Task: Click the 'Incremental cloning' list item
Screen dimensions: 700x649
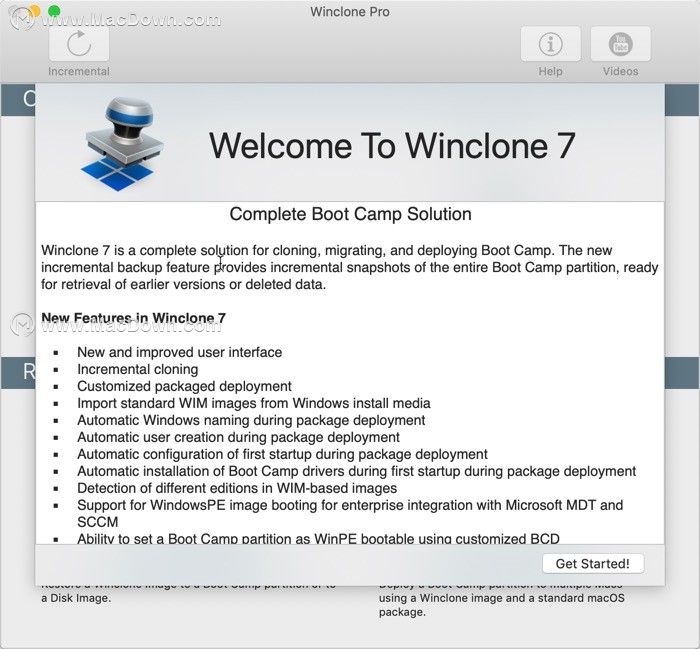Action: pos(138,369)
